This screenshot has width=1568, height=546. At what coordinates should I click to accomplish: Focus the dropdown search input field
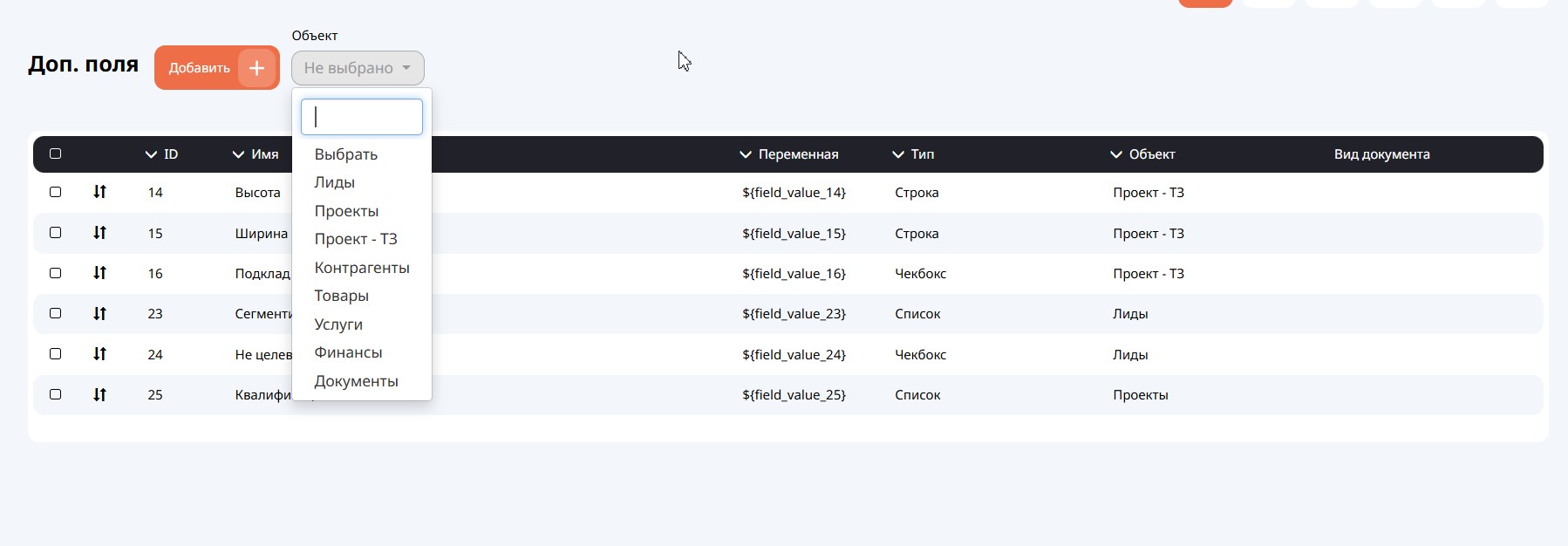coord(362,117)
